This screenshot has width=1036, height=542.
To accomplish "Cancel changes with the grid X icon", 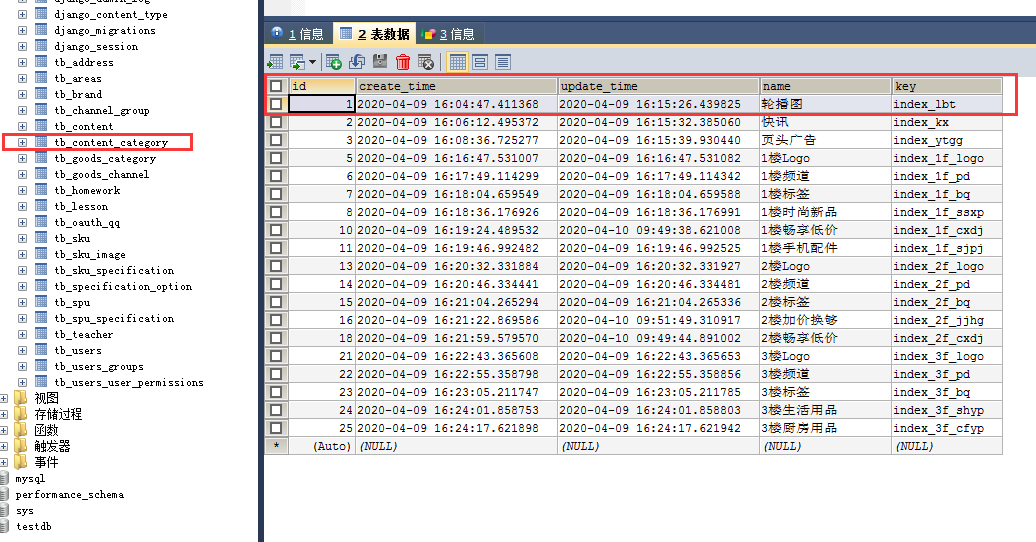I will click(x=426, y=62).
